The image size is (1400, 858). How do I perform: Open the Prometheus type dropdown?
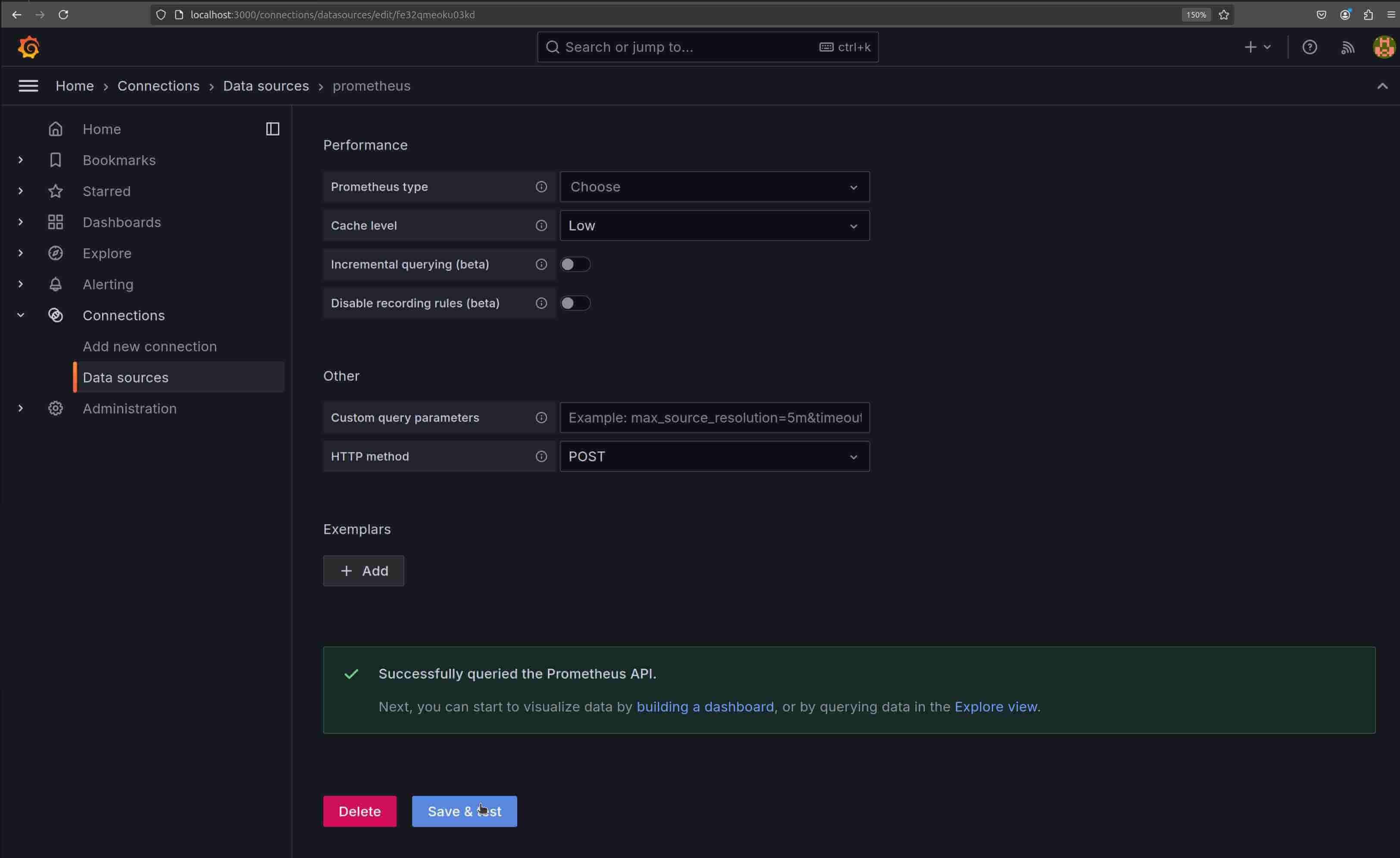pyautogui.click(x=714, y=186)
